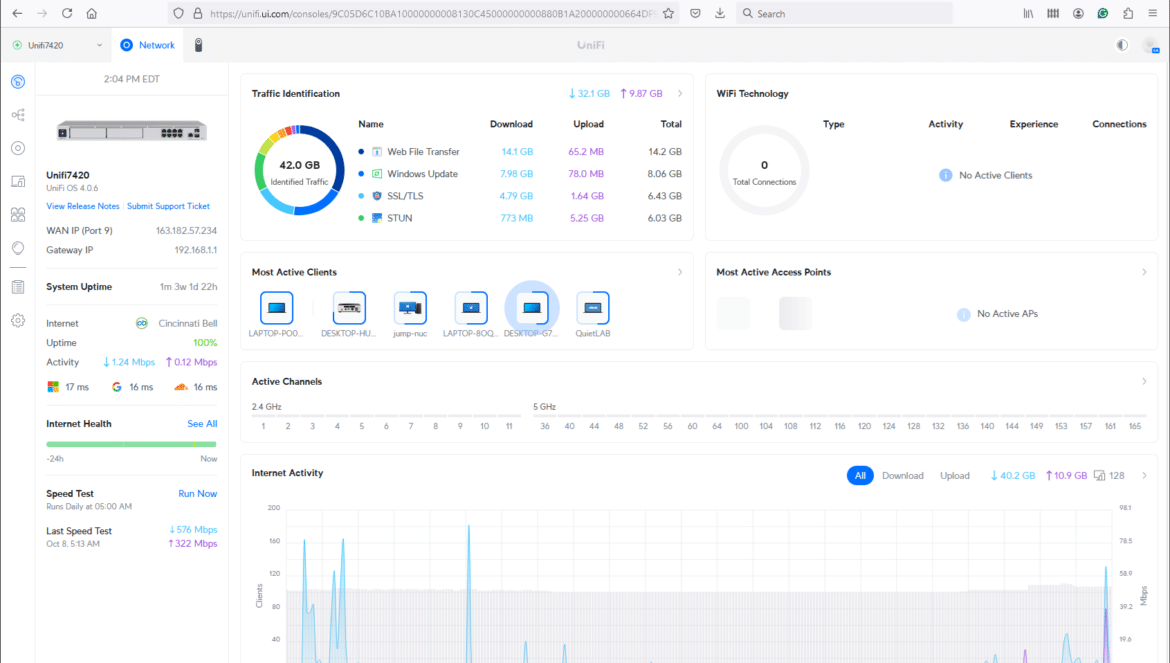Click the LAPTOP-8OQ client icon
This screenshot has width=1170, height=663.
pyautogui.click(x=470, y=307)
